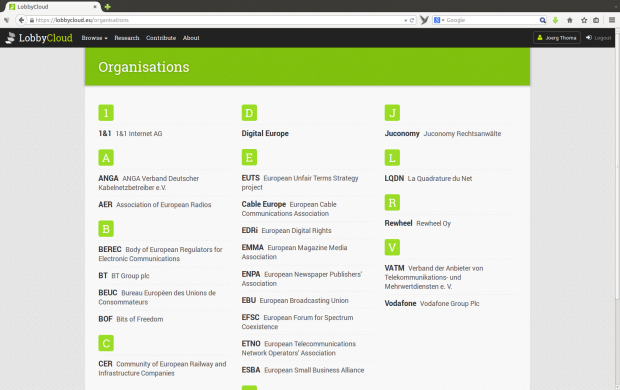
Task: Open the Research menu item
Action: tap(127, 38)
